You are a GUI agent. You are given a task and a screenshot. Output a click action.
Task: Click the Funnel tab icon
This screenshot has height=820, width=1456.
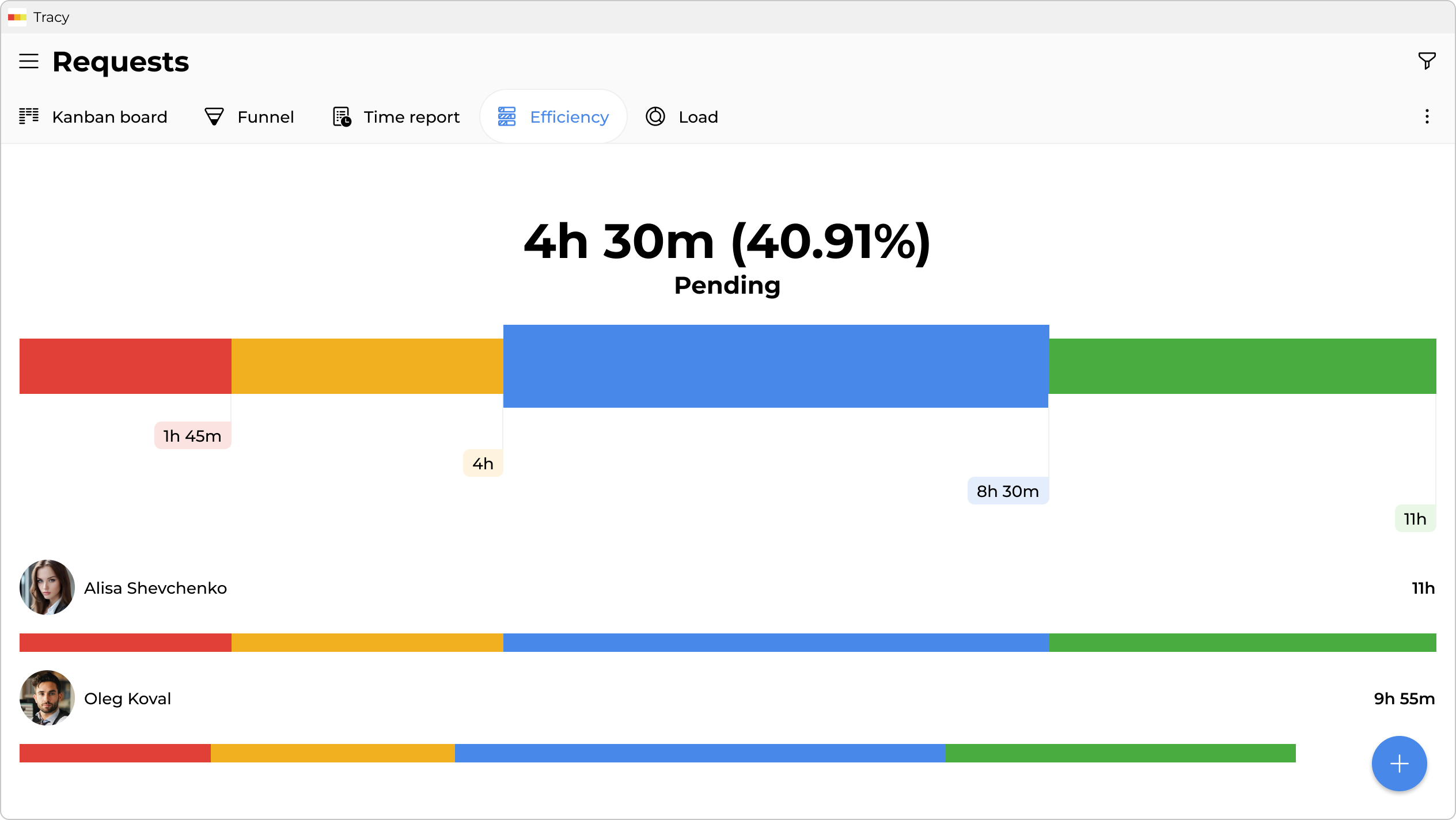point(214,117)
